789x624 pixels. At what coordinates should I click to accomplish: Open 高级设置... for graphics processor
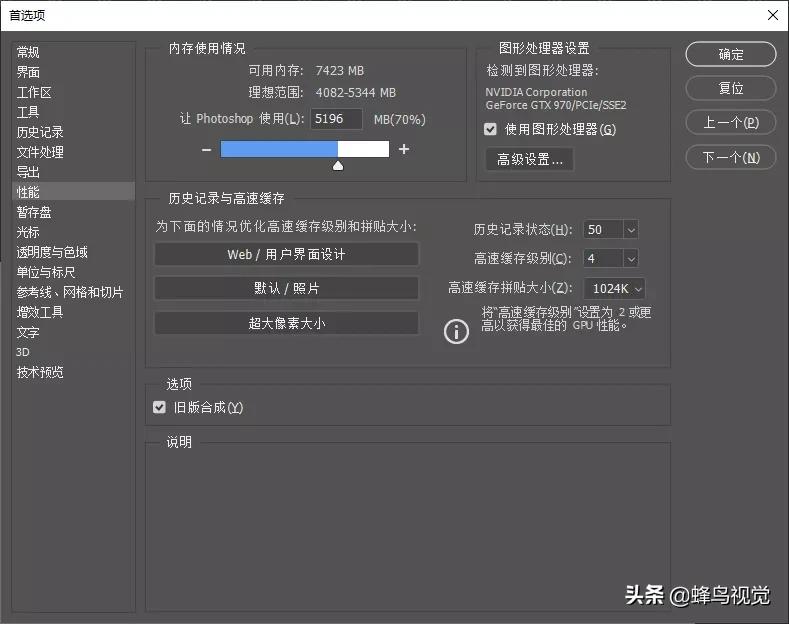[529, 160]
